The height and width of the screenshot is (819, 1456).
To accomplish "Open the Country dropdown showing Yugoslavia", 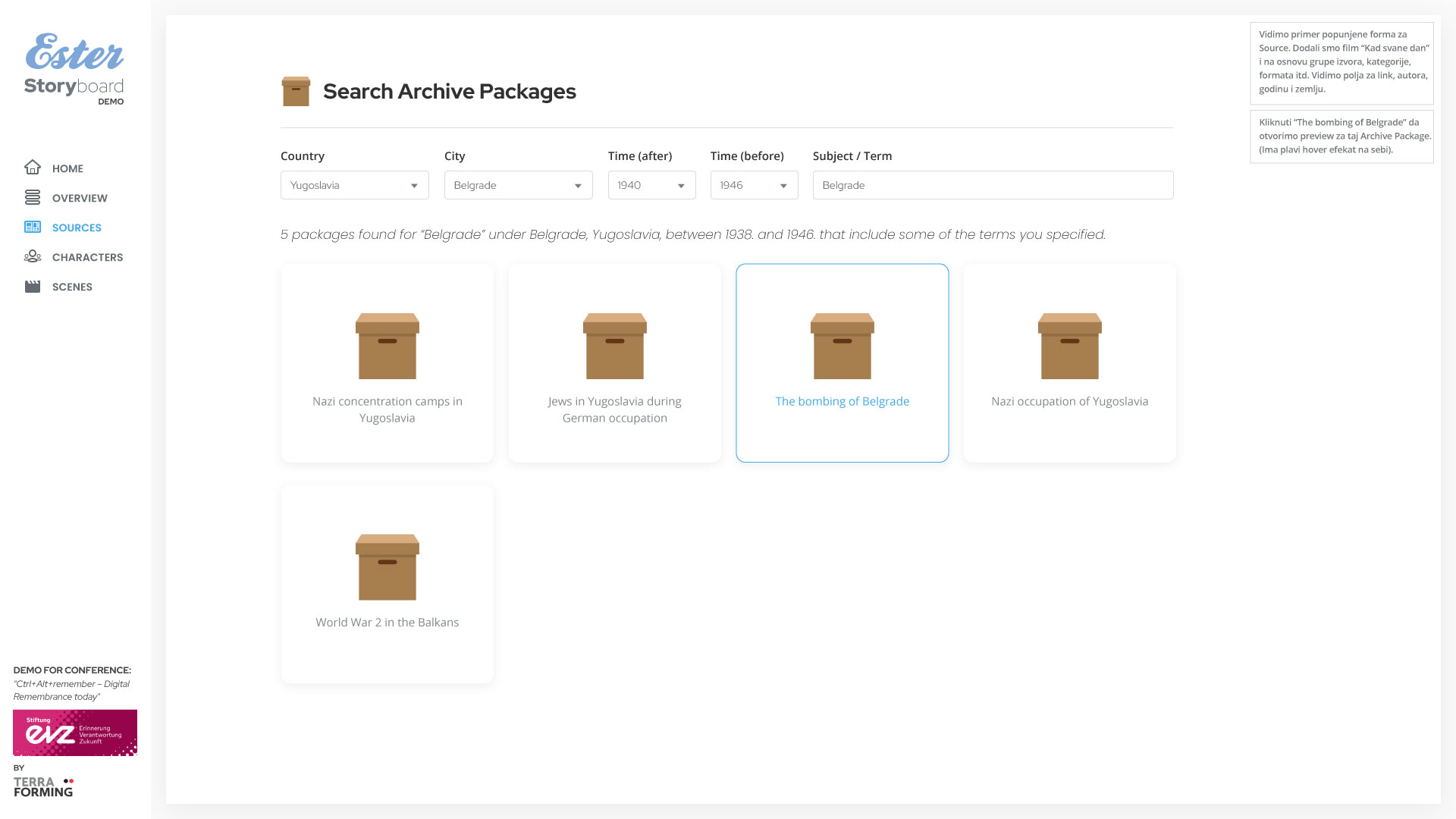I will 354,185.
